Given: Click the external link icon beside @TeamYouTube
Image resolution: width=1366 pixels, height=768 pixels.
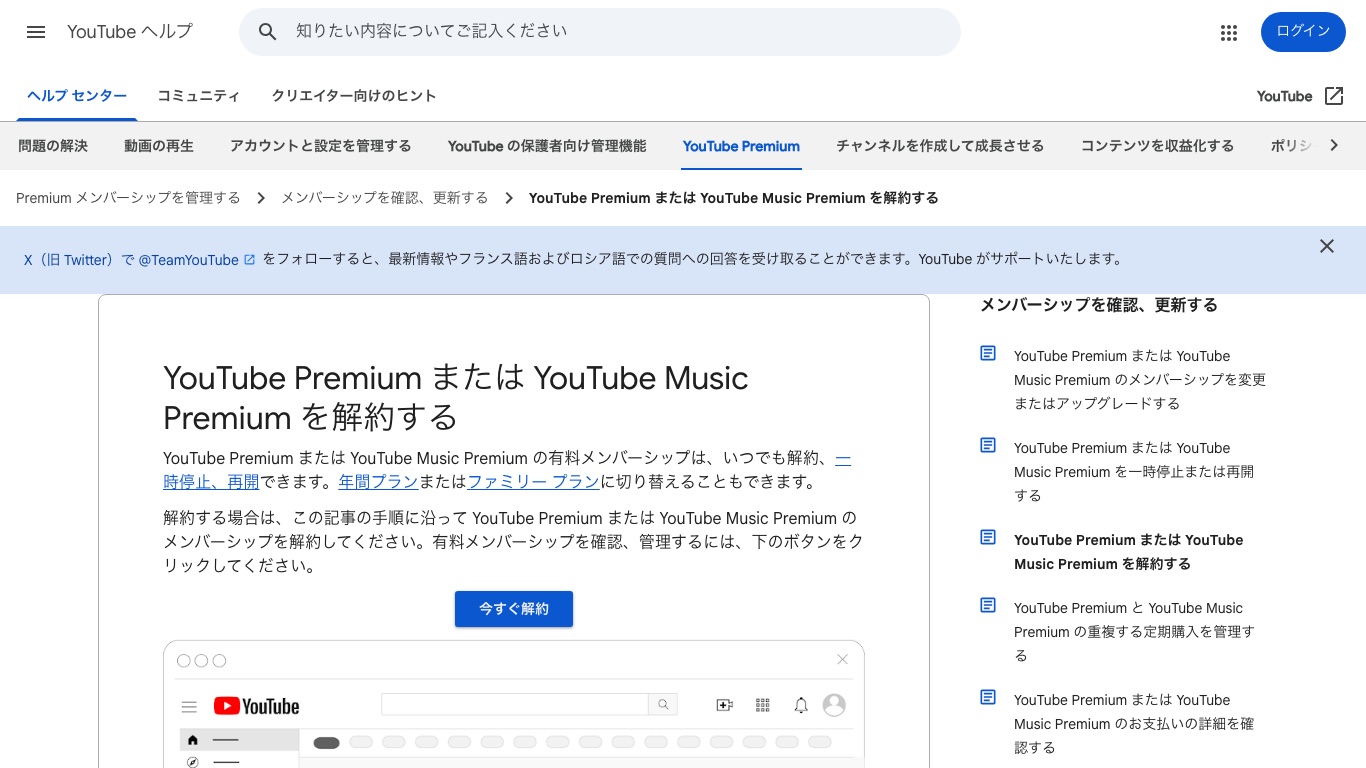Looking at the screenshot, I should pos(250,260).
